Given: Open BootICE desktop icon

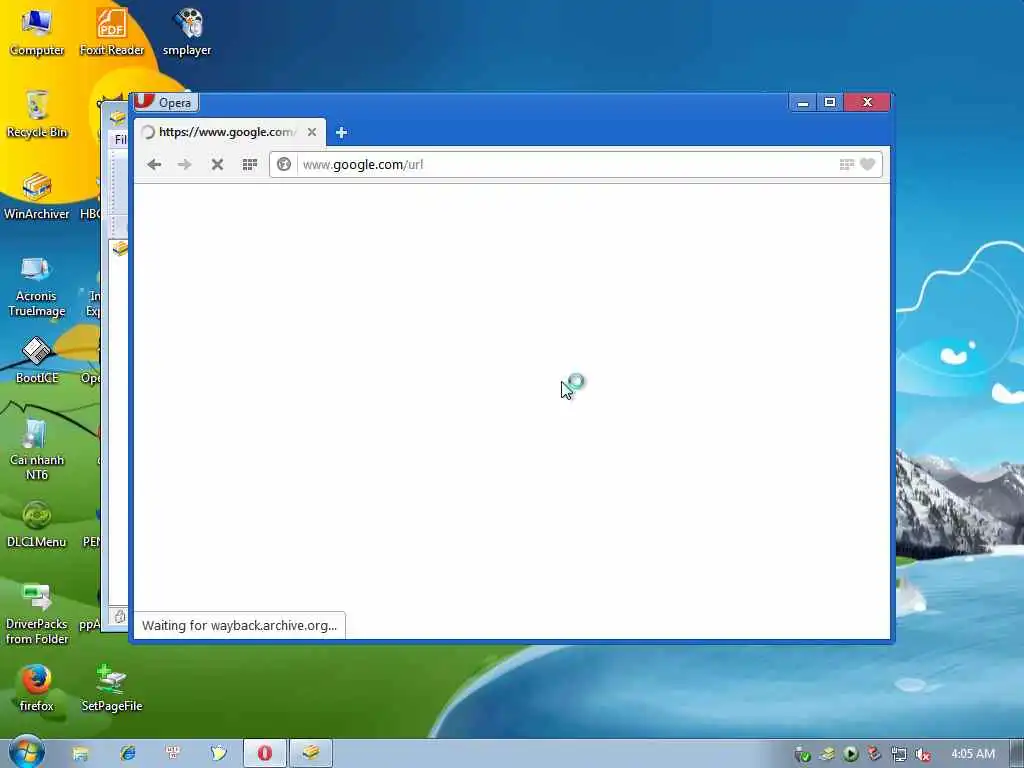Looking at the screenshot, I should point(37,360).
